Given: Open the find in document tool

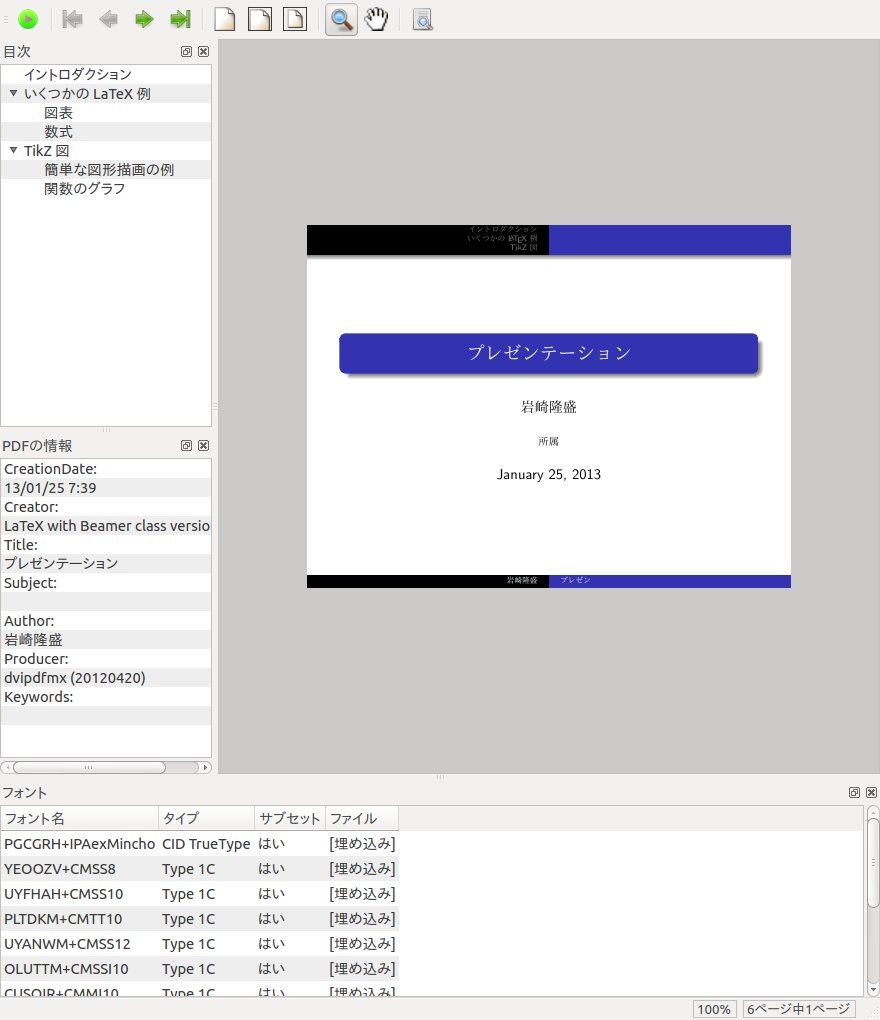Looking at the screenshot, I should coord(423,20).
